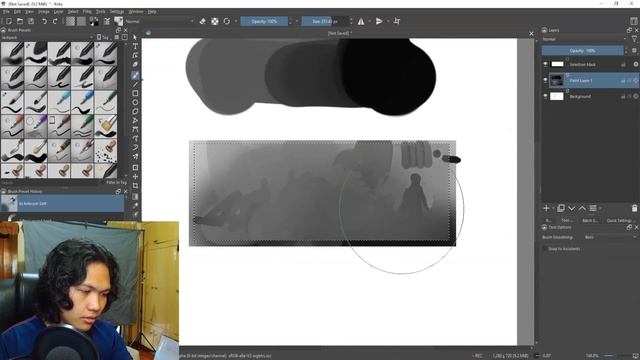The image size is (640, 360).
Task: Click the Quick Settings docker tab
Action: click(x=620, y=220)
